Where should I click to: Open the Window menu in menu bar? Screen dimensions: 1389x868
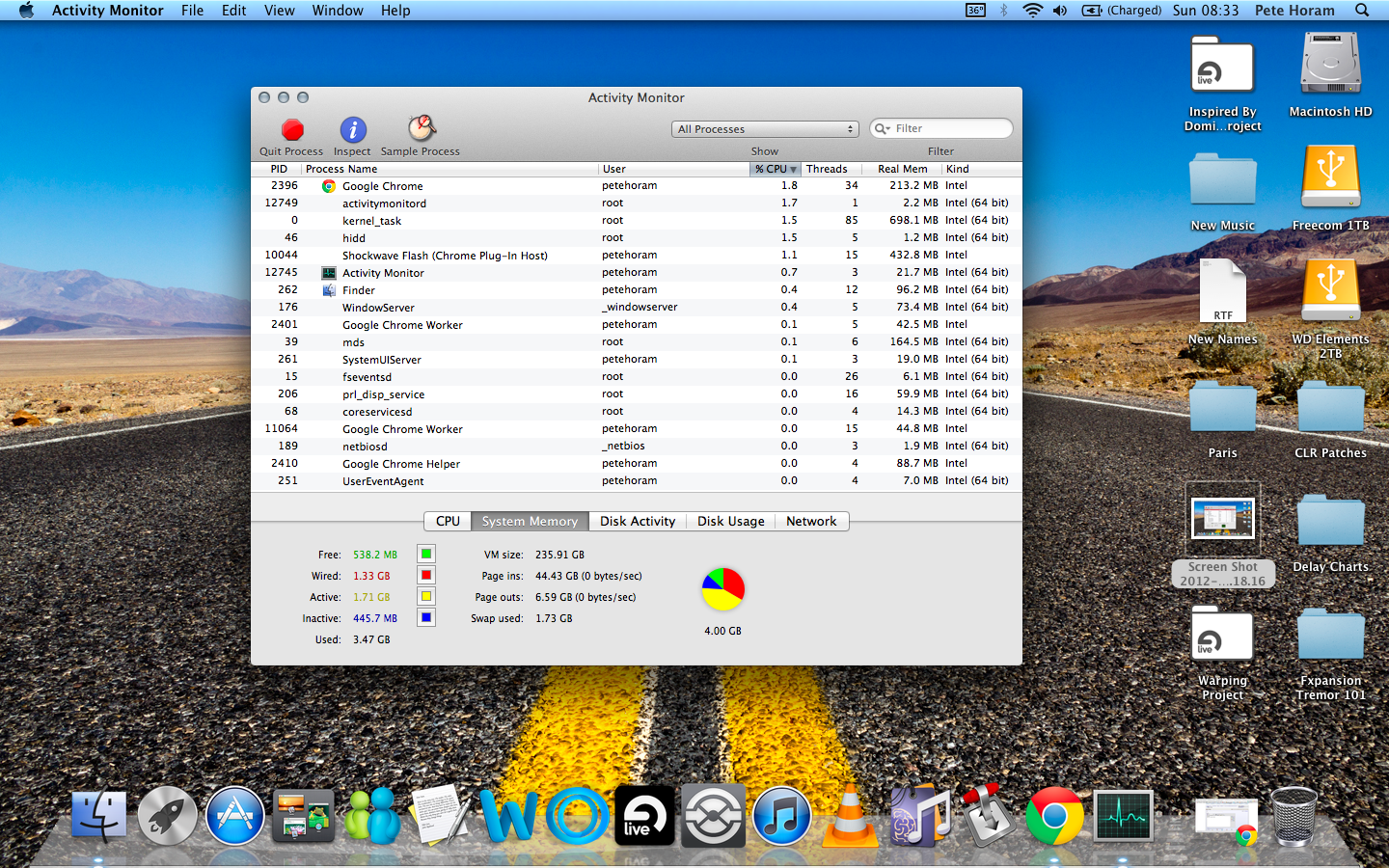pyautogui.click(x=338, y=11)
